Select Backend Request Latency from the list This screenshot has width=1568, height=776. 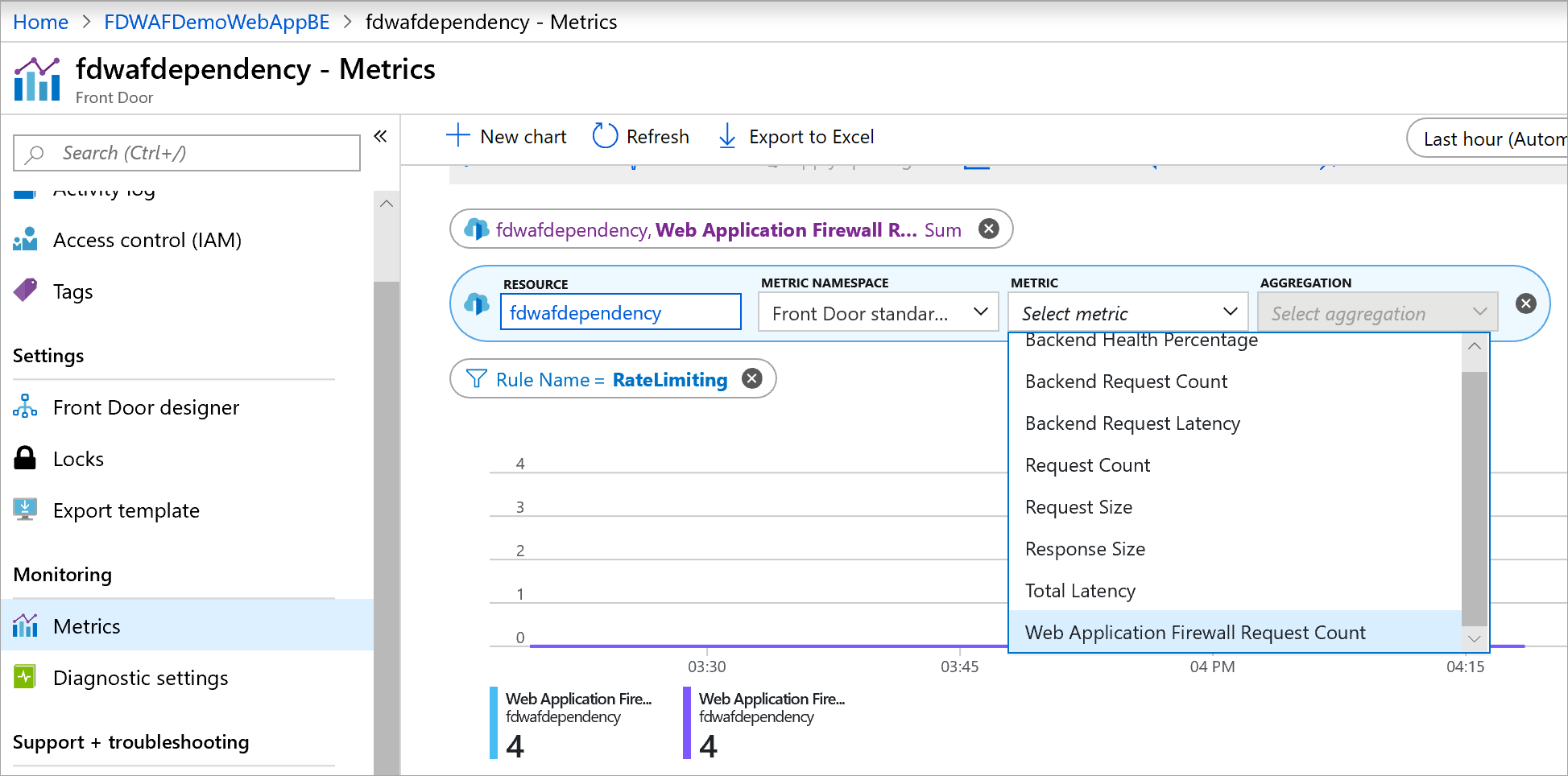(1132, 423)
